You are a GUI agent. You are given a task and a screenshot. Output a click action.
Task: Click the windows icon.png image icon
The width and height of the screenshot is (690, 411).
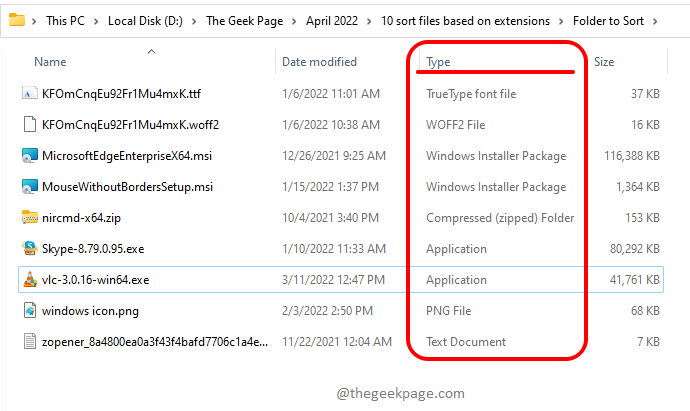pyautogui.click(x=29, y=311)
